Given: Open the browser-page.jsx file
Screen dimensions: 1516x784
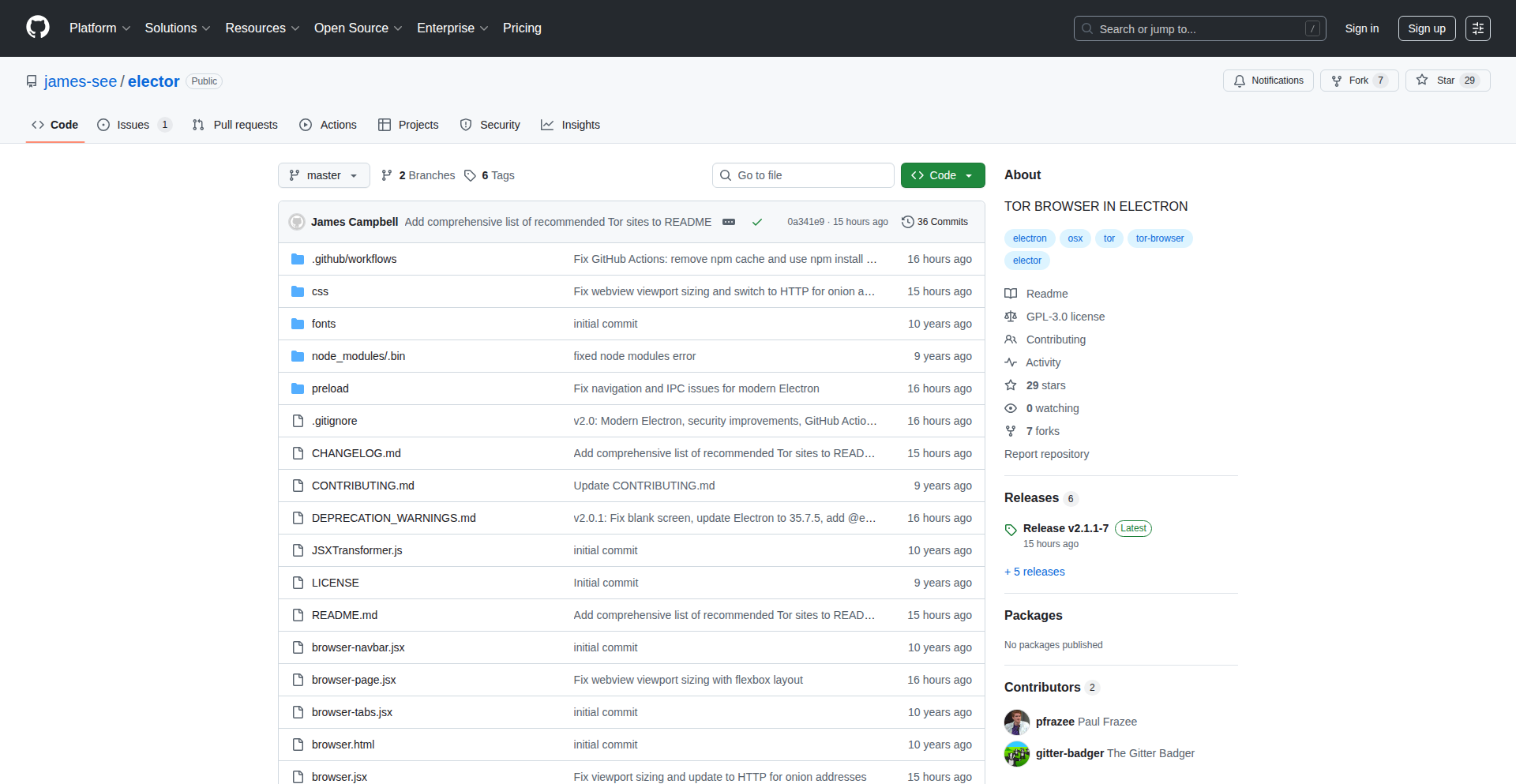Looking at the screenshot, I should click(354, 680).
